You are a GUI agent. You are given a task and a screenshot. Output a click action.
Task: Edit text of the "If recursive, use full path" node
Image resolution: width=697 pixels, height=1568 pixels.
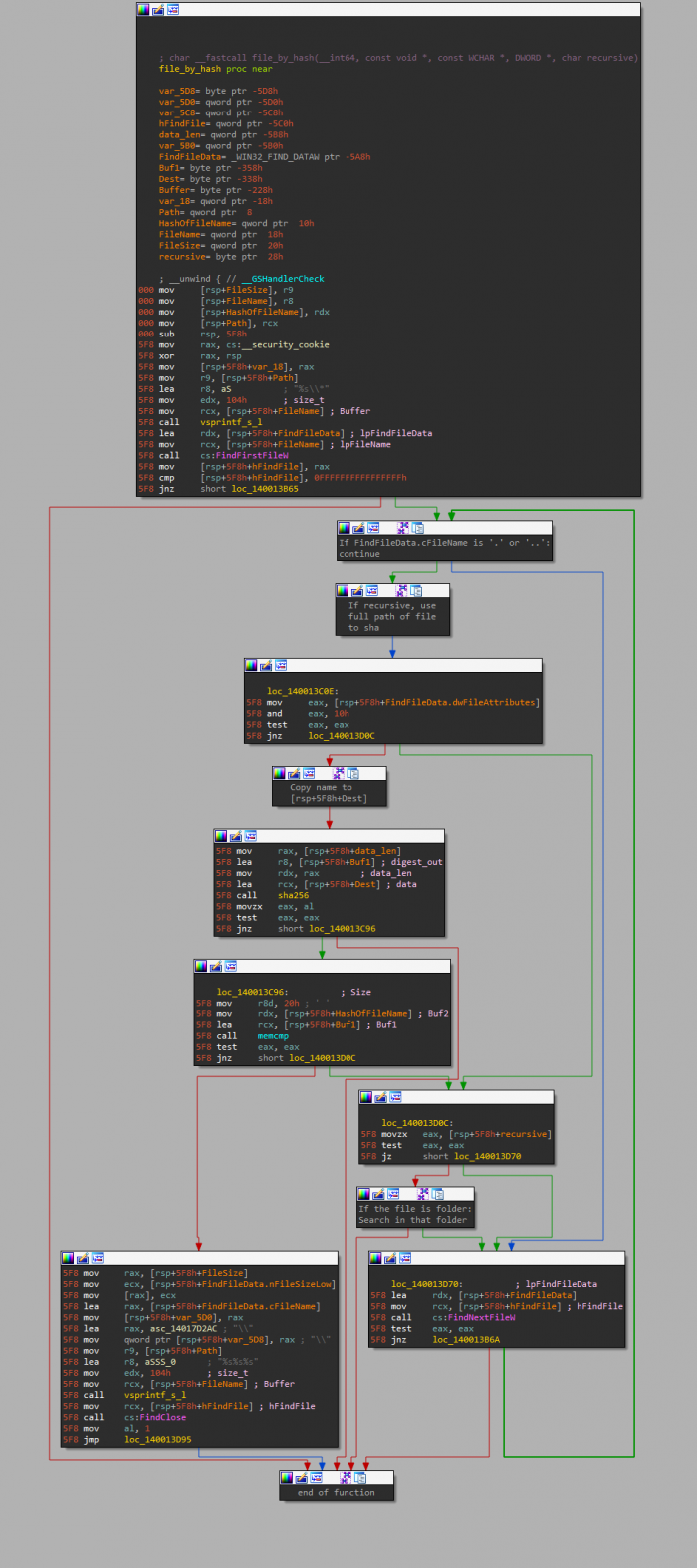pos(355,590)
